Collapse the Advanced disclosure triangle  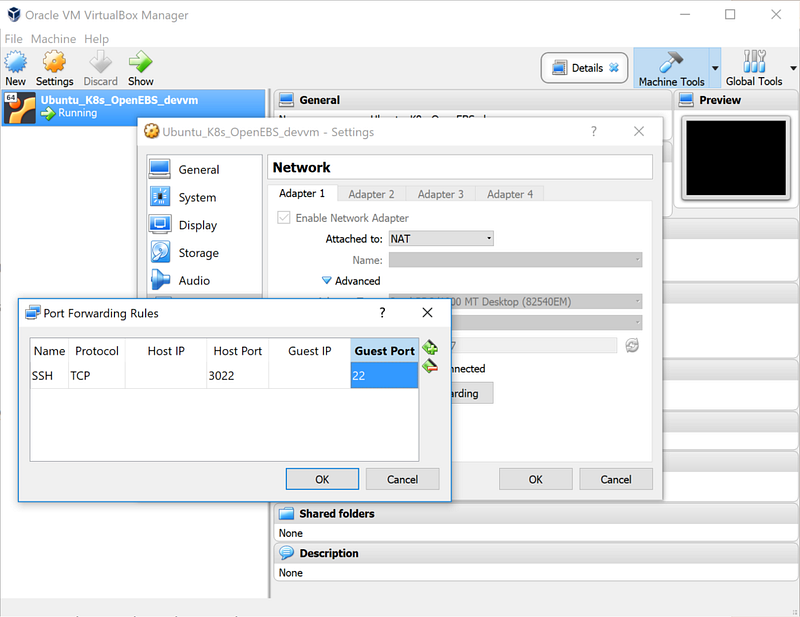(x=327, y=280)
